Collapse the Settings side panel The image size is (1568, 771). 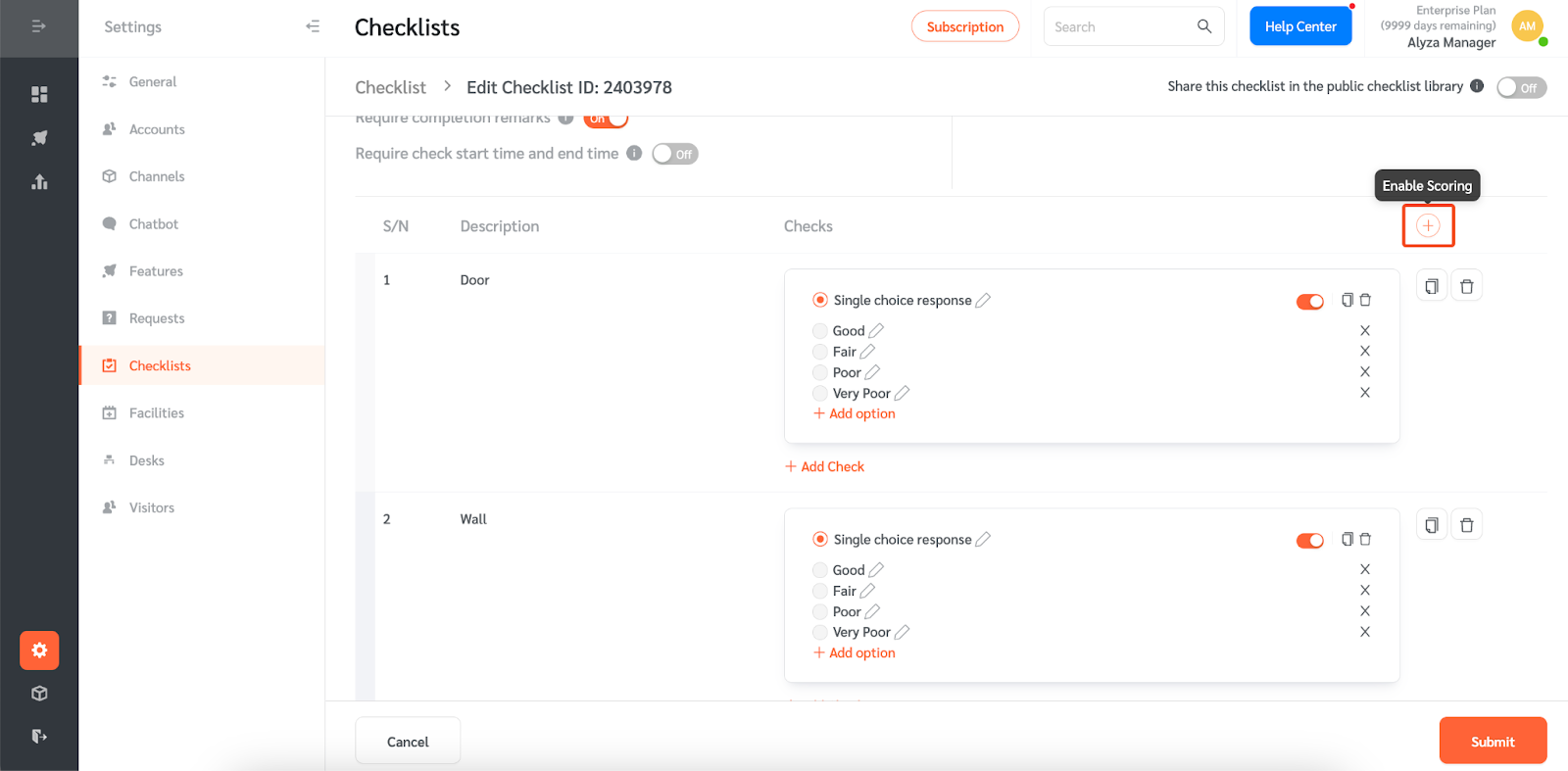tap(313, 26)
